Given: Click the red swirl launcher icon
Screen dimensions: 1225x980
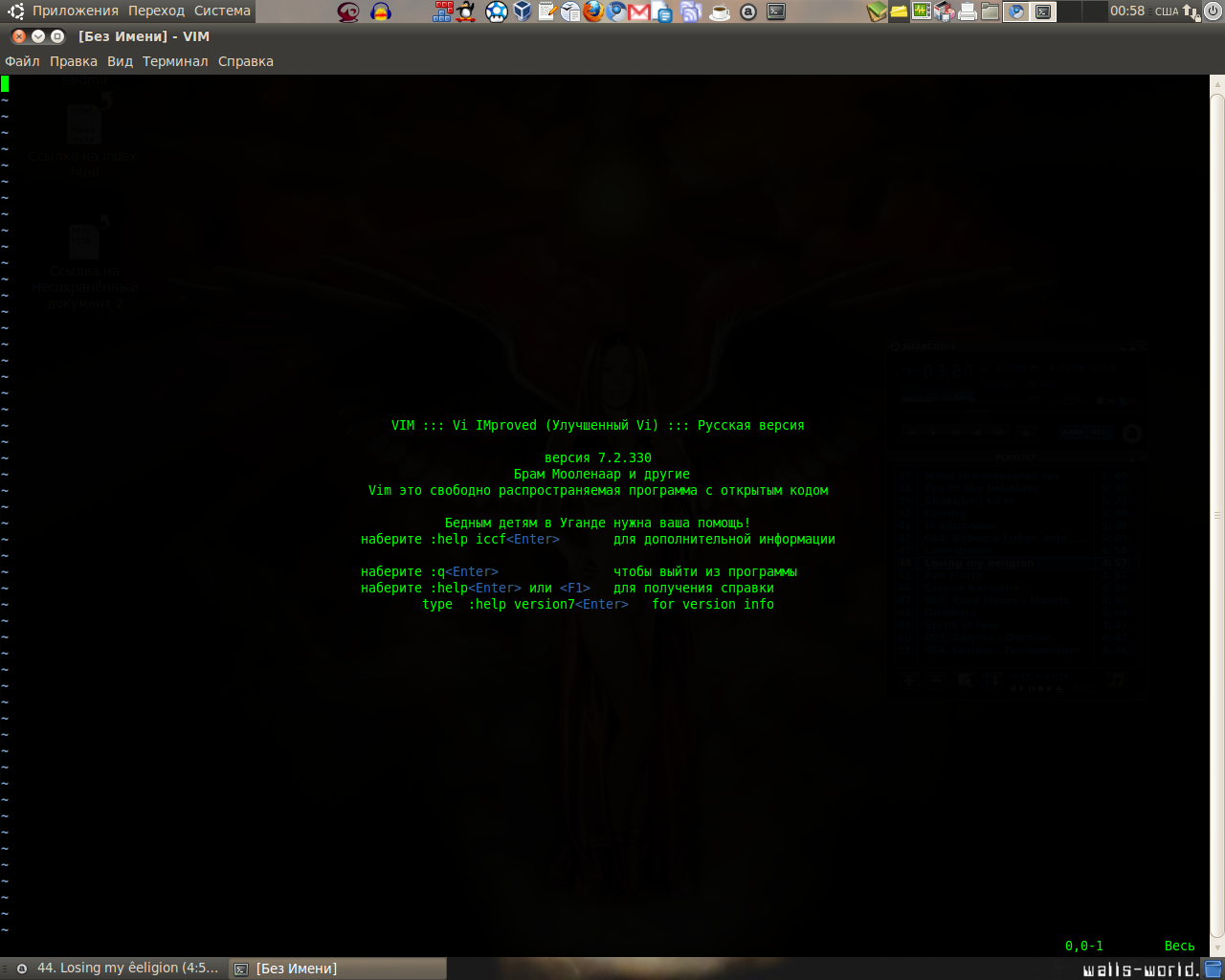Looking at the screenshot, I should pos(349,11).
